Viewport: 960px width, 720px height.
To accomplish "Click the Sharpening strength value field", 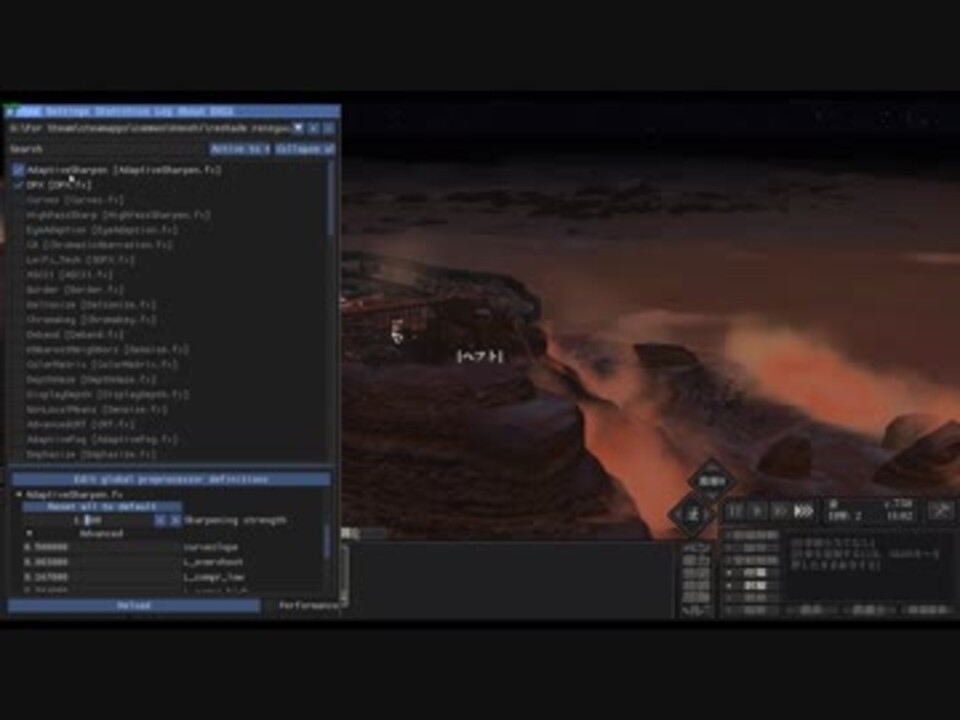I will coord(88,520).
